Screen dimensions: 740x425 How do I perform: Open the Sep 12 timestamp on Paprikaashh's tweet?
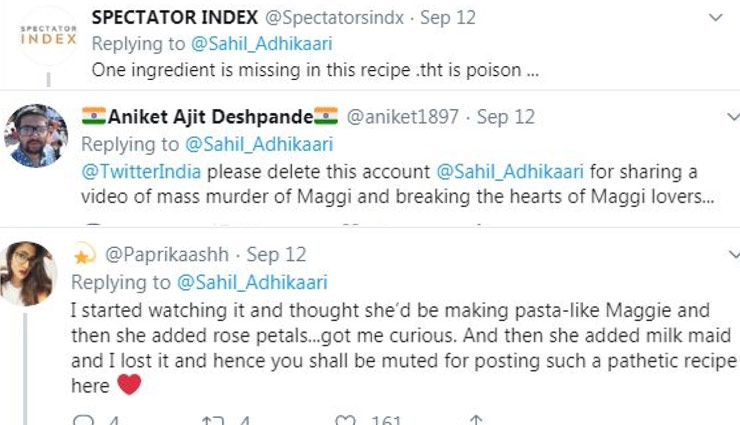click(277, 255)
